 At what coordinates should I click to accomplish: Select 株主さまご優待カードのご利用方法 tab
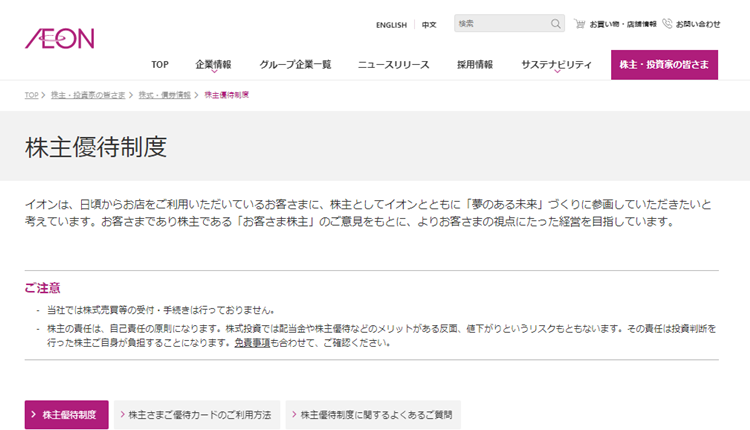197,415
